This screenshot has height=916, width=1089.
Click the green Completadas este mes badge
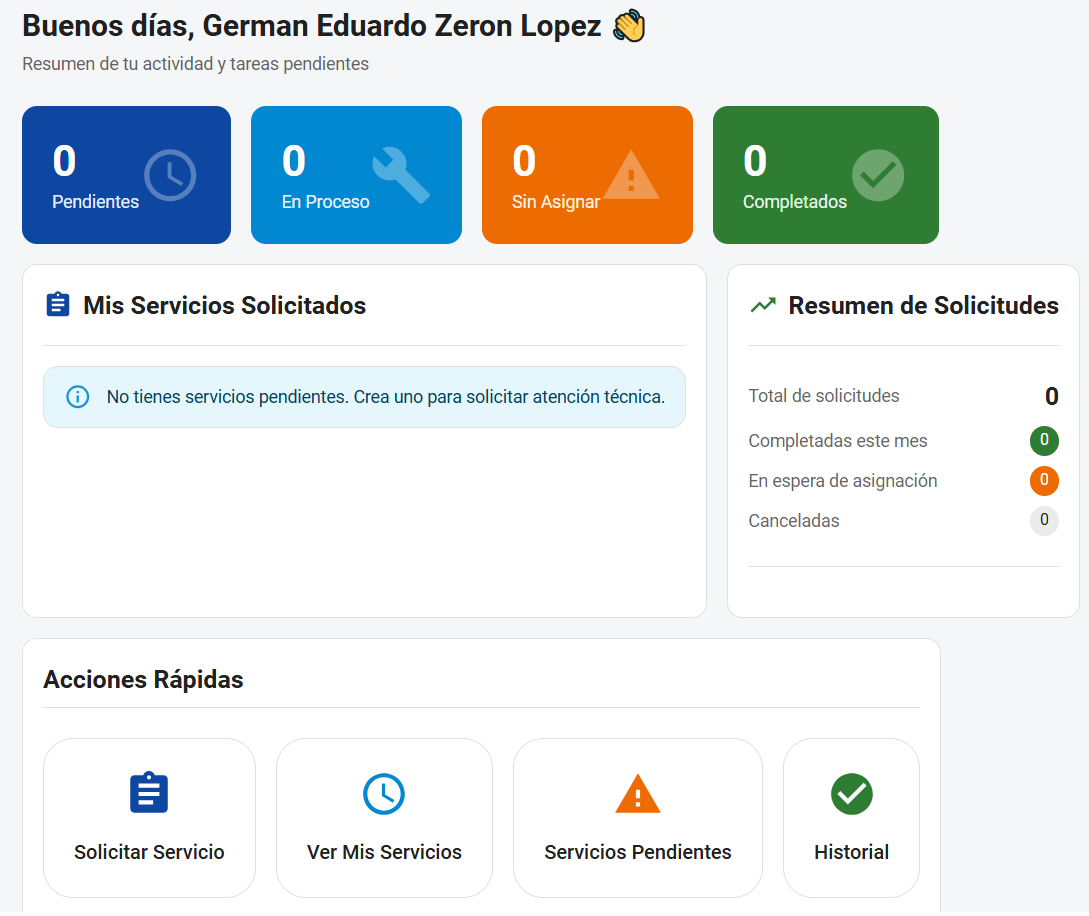click(x=1044, y=441)
